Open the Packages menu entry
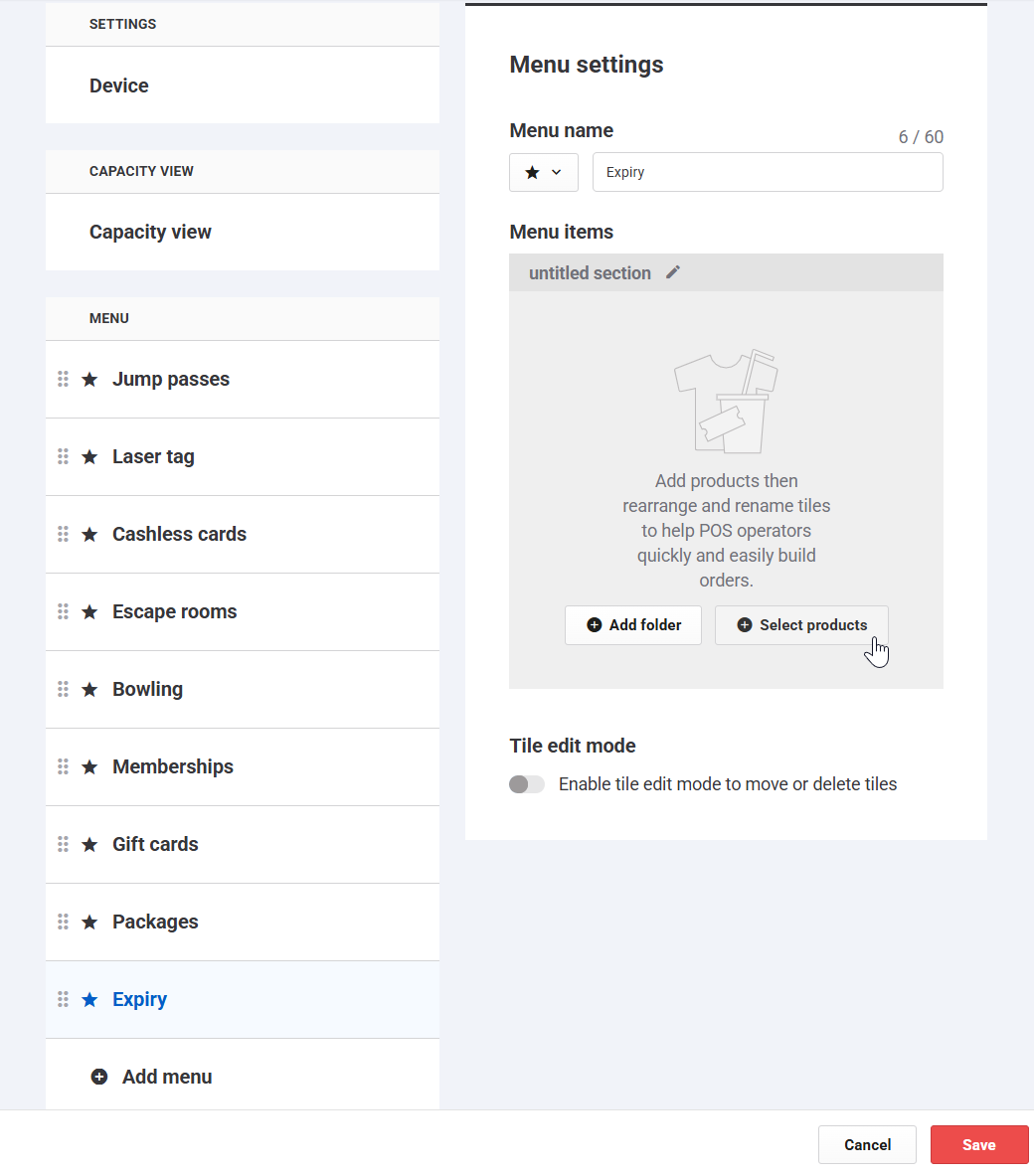This screenshot has width=1034, height=1176. [x=155, y=922]
